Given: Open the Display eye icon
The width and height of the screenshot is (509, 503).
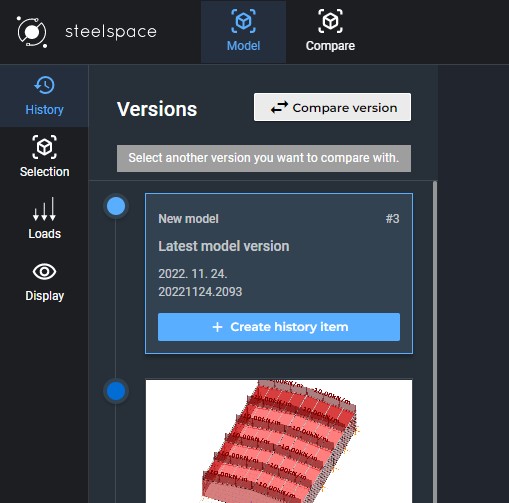Looking at the screenshot, I should coord(44,272).
